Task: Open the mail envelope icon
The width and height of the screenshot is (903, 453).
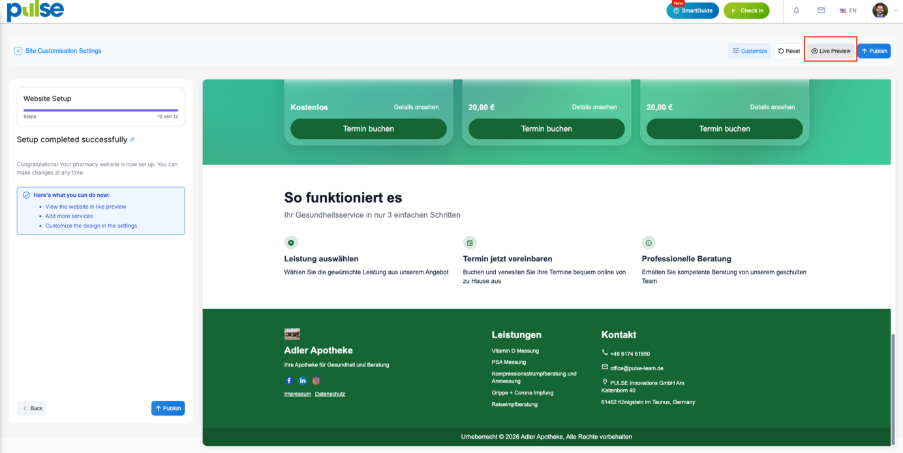Action: 821,10
